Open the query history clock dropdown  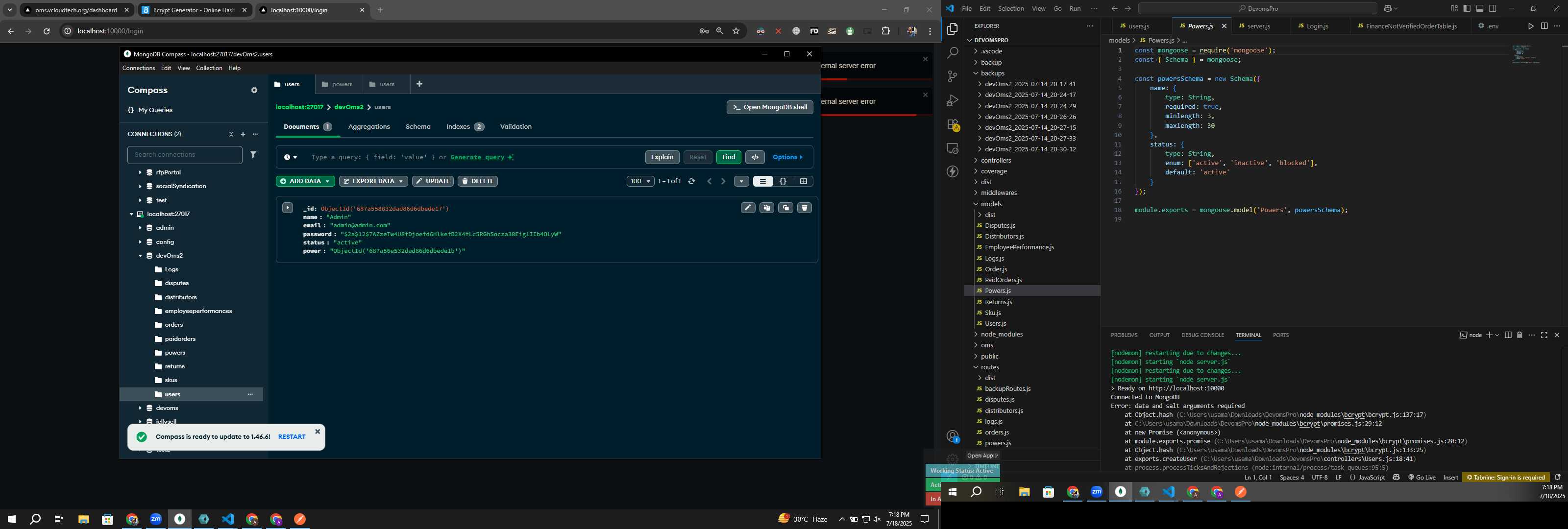point(291,158)
